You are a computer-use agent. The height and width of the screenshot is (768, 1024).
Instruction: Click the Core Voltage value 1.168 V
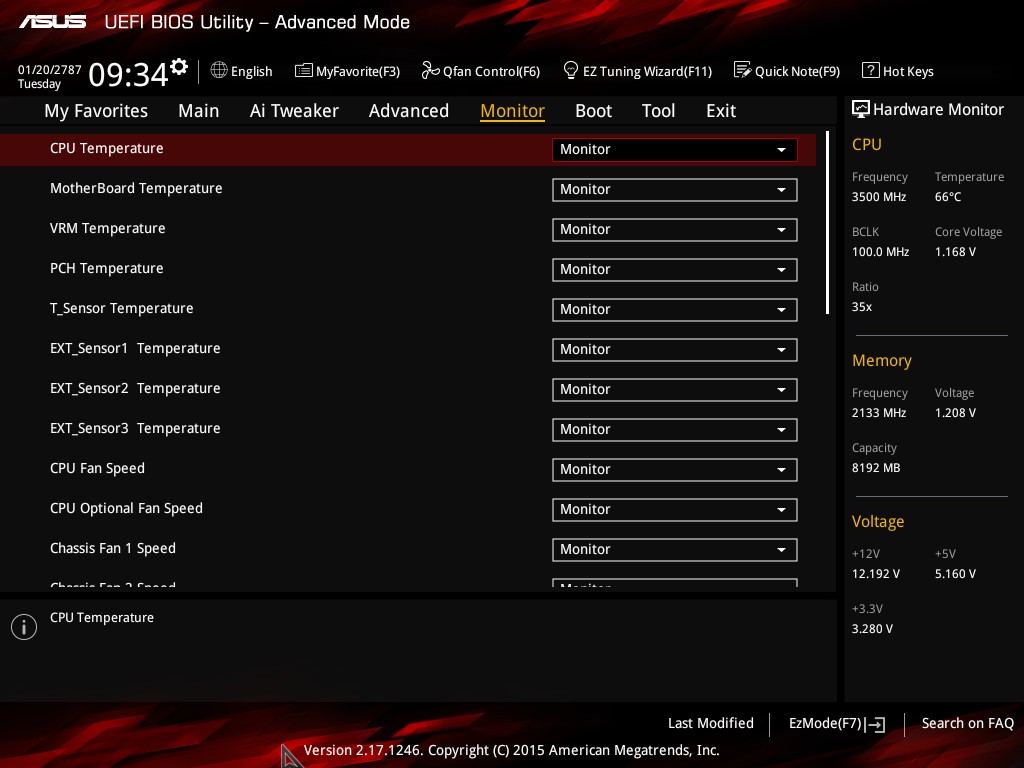[x=955, y=251]
